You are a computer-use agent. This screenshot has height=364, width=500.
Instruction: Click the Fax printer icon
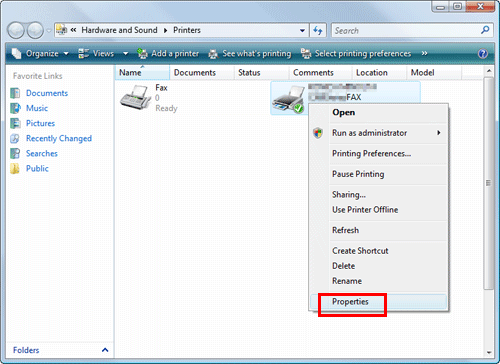pyautogui.click(x=135, y=97)
